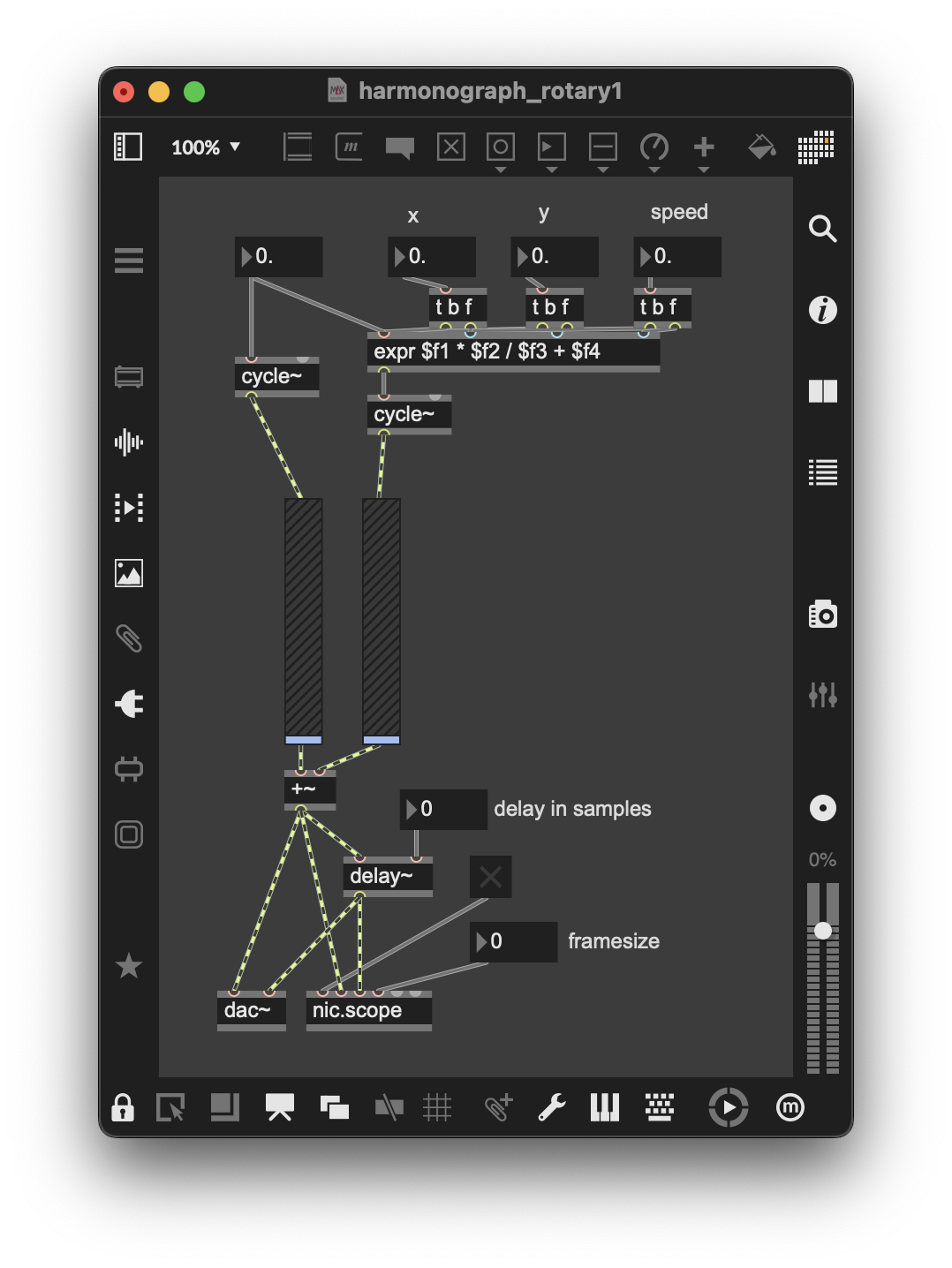Open the paint bucket format palette
This screenshot has height=1268, width=952.
[x=761, y=147]
